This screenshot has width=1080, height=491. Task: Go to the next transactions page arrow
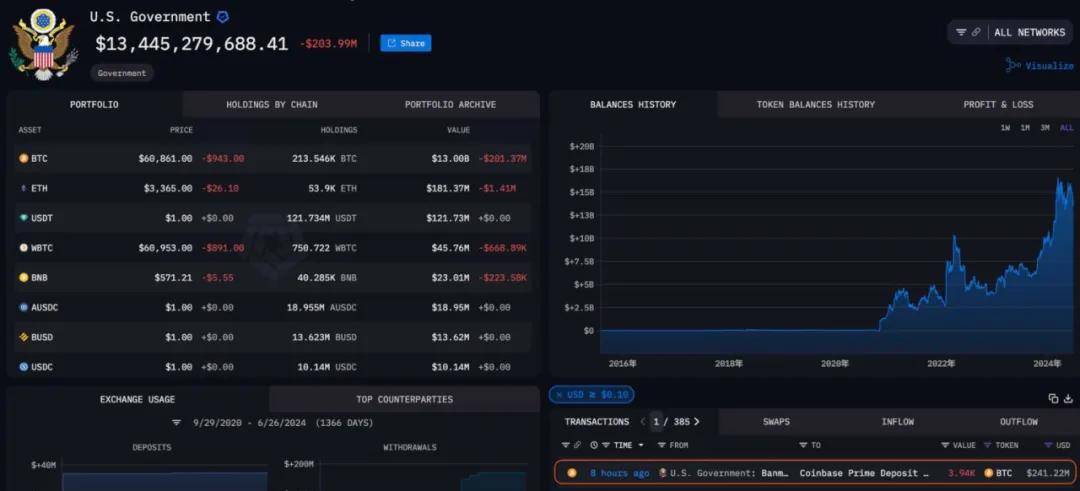pyautogui.click(x=697, y=422)
